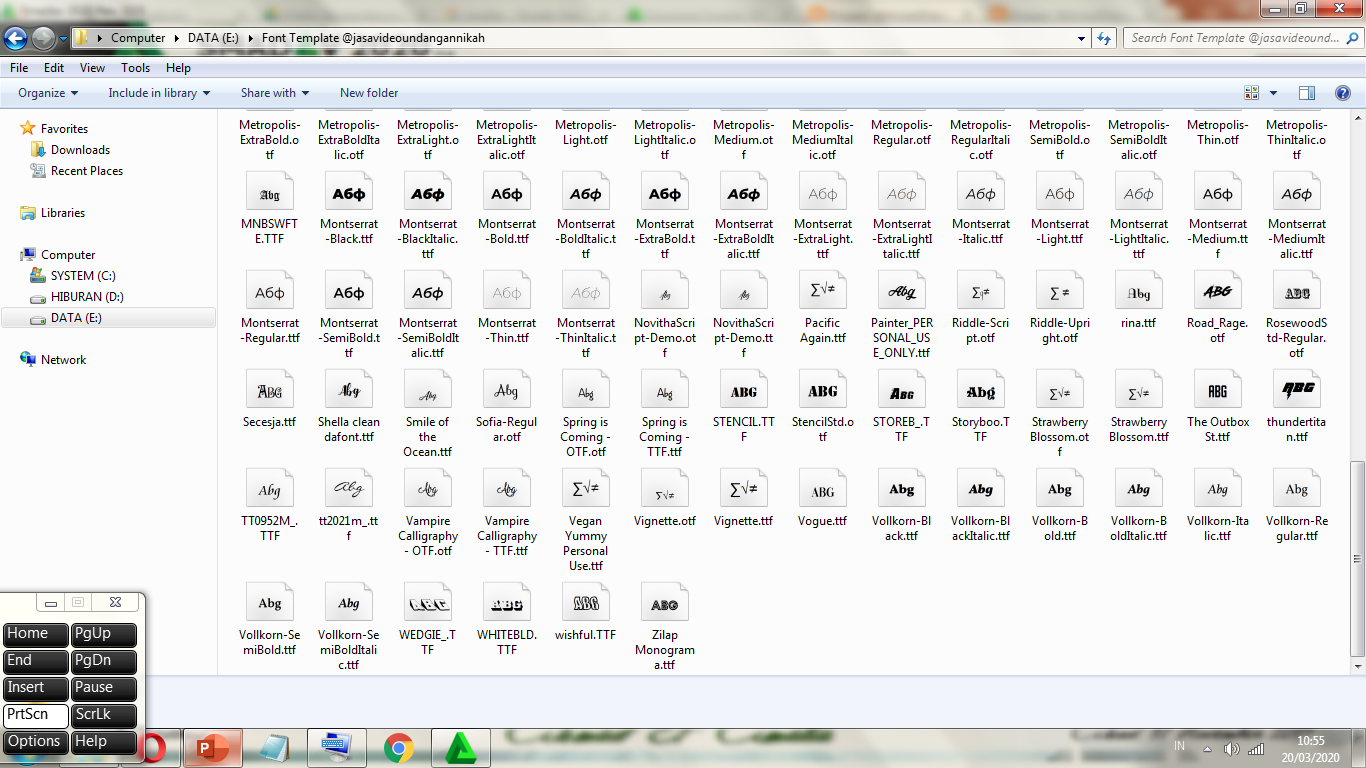Open the Help menu
This screenshot has width=1366, height=768.
[x=178, y=68]
